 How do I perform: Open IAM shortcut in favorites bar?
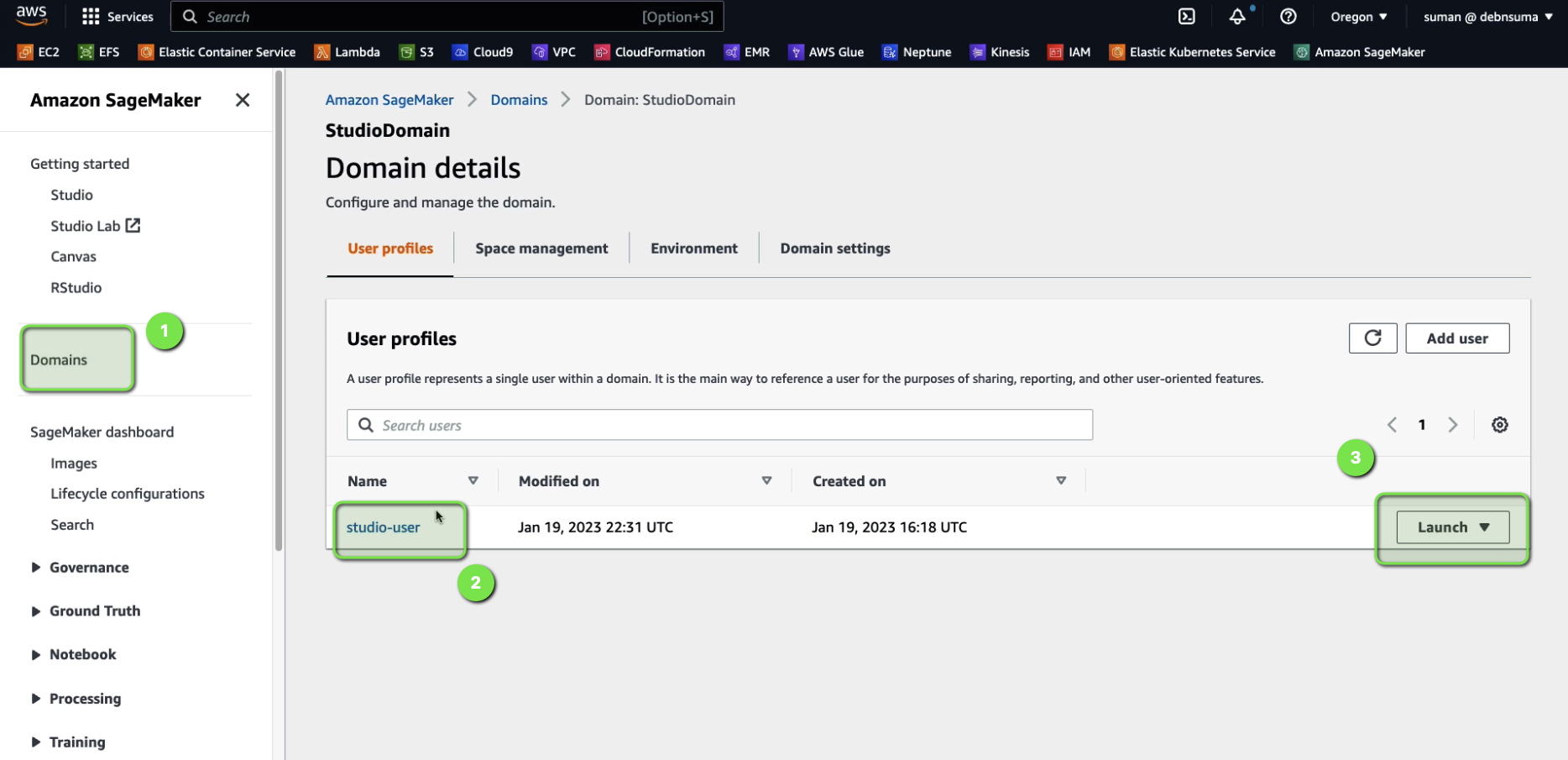pyautogui.click(x=1069, y=52)
